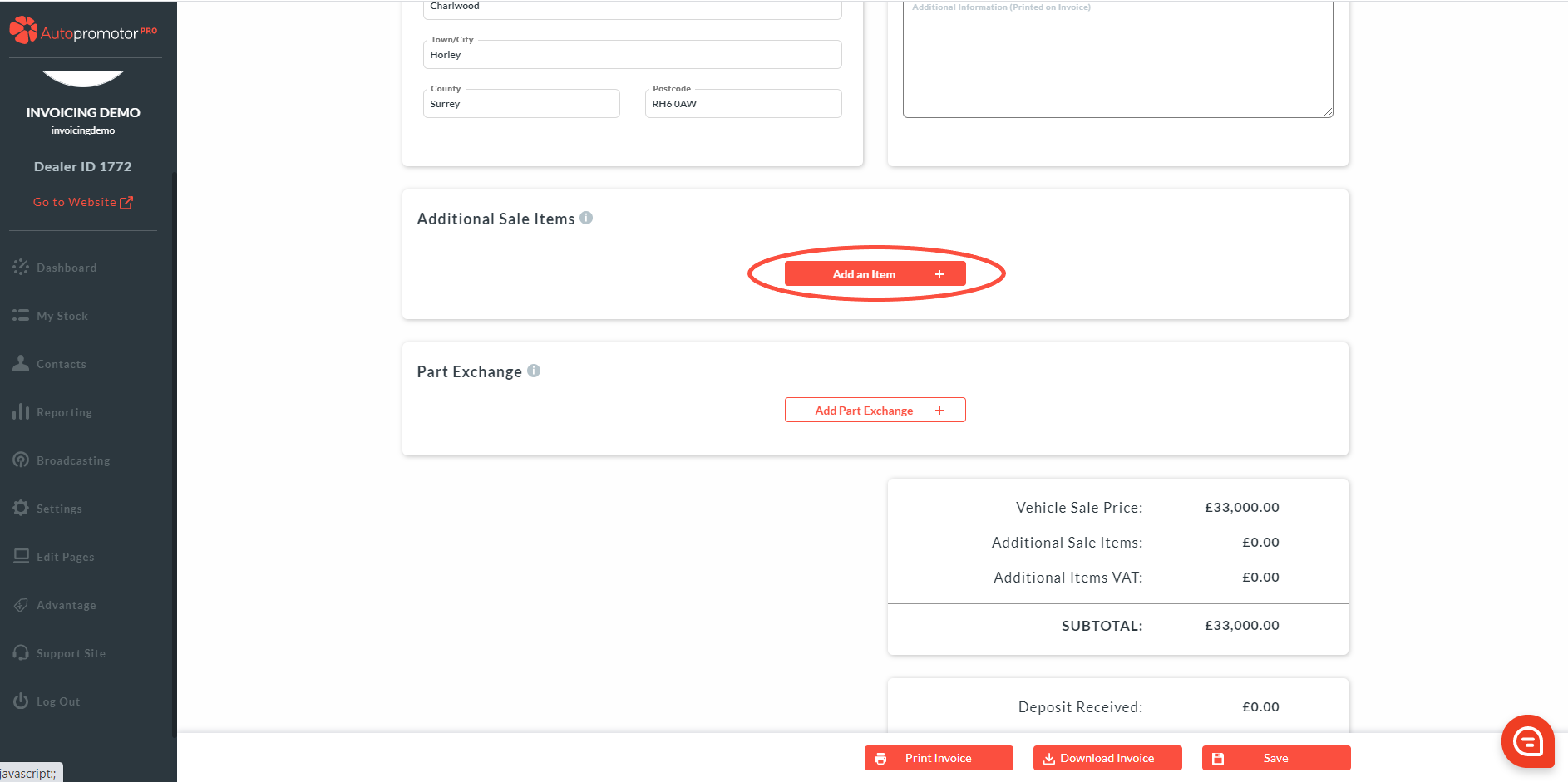Open the live chat widget icon
Viewport: 1568px width, 782px height.
click(x=1527, y=740)
